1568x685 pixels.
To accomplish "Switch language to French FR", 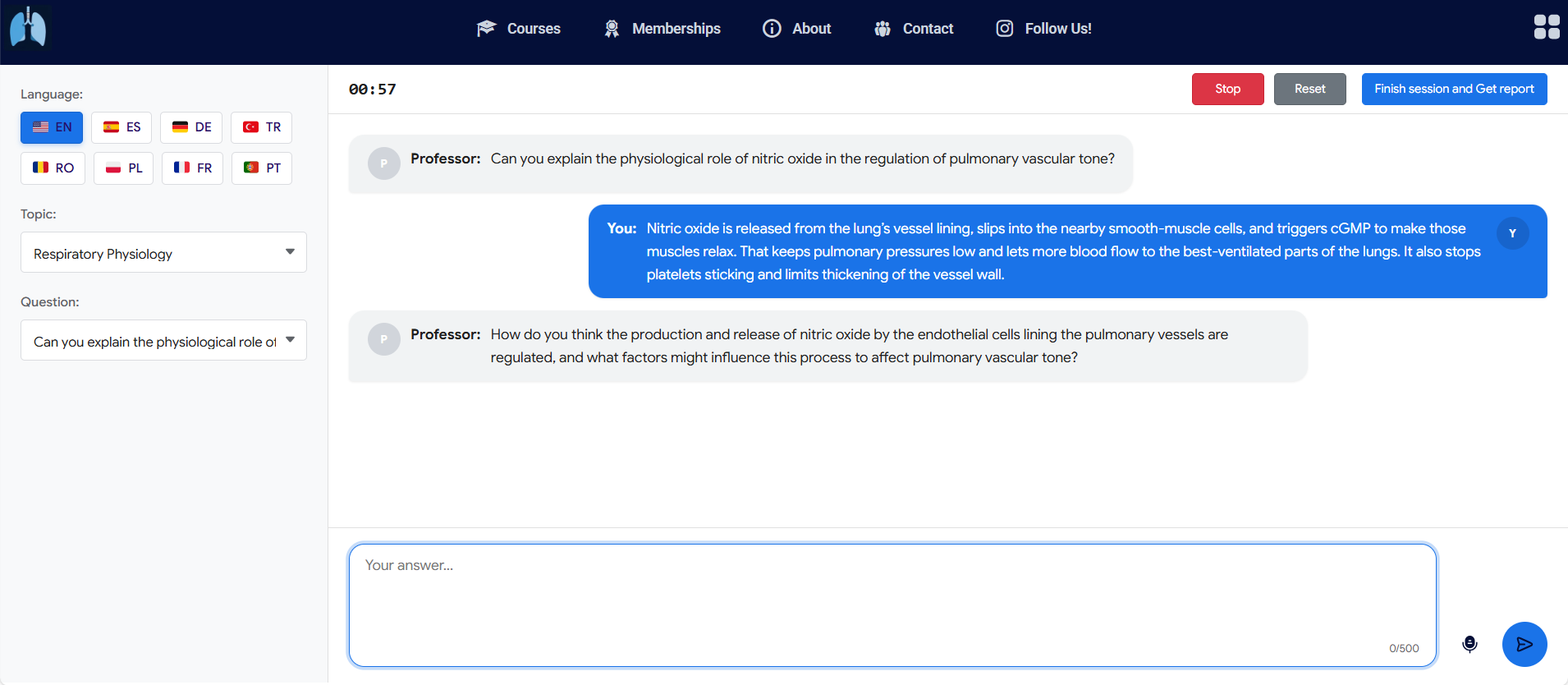I will coord(192,168).
